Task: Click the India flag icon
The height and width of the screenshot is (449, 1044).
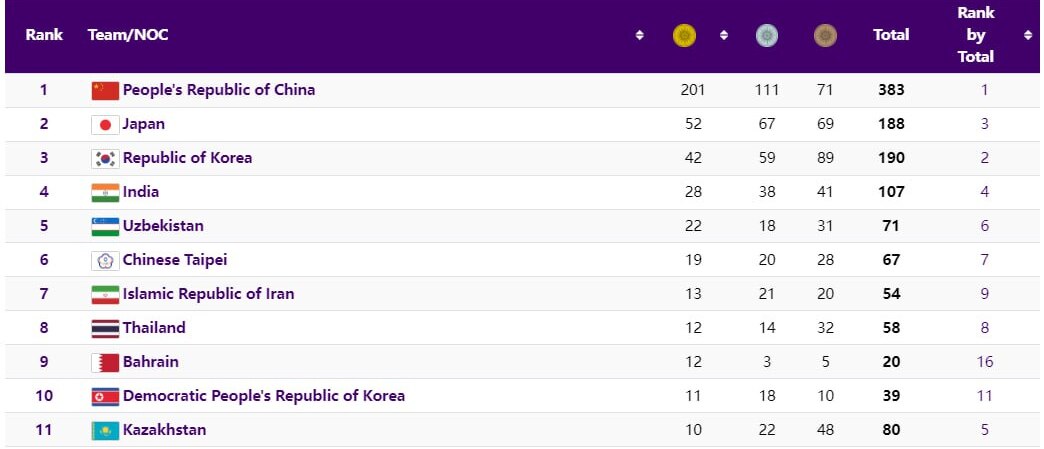Action: 105,192
